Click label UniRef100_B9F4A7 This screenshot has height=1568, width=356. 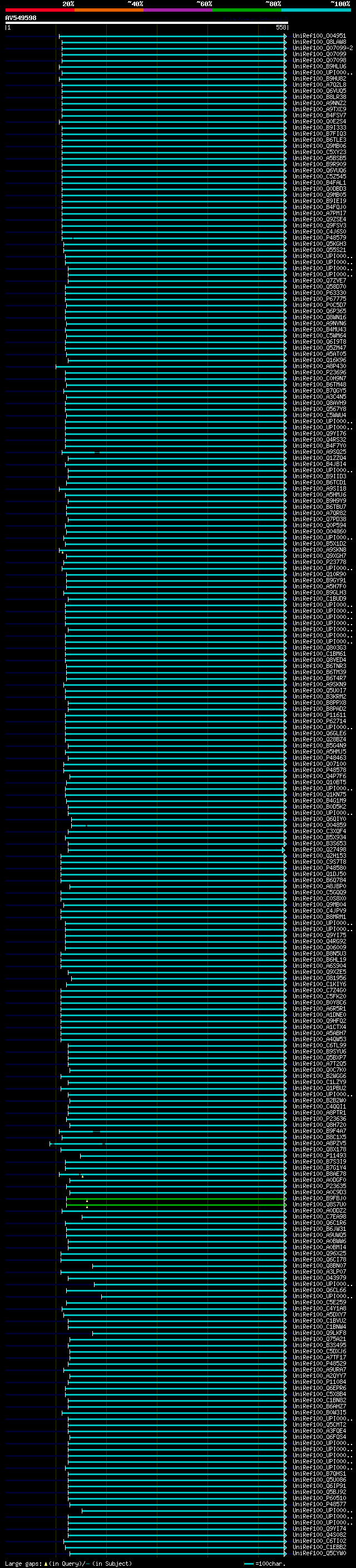pyautogui.click(x=319, y=1131)
